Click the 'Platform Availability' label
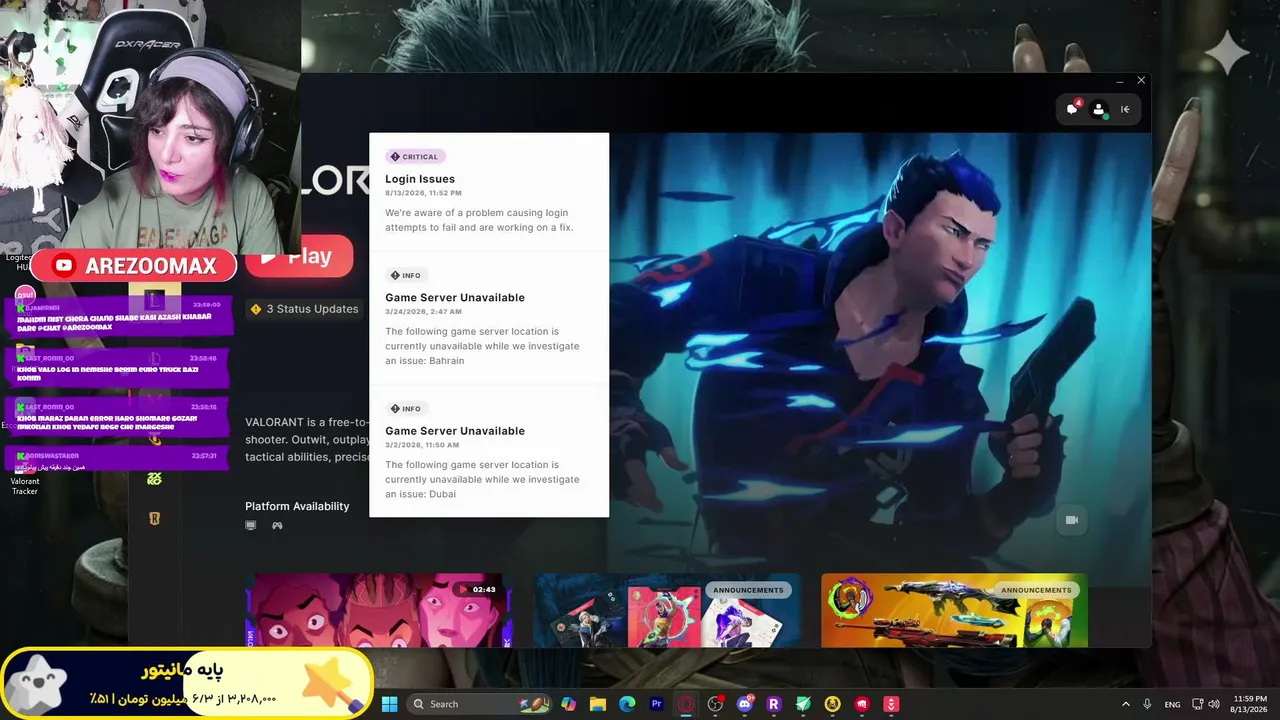The height and width of the screenshot is (720, 1280). point(297,506)
